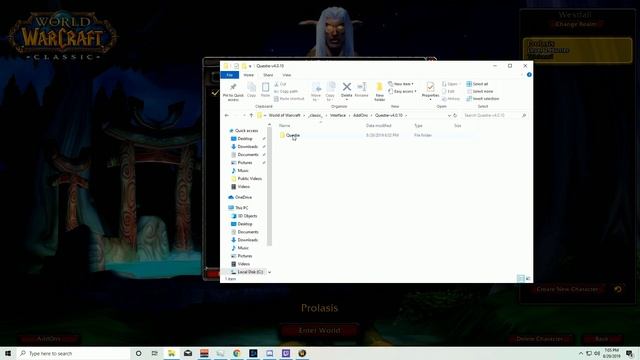Open the notification action center
Viewport: 640px width, 360px height.
pos(630,353)
